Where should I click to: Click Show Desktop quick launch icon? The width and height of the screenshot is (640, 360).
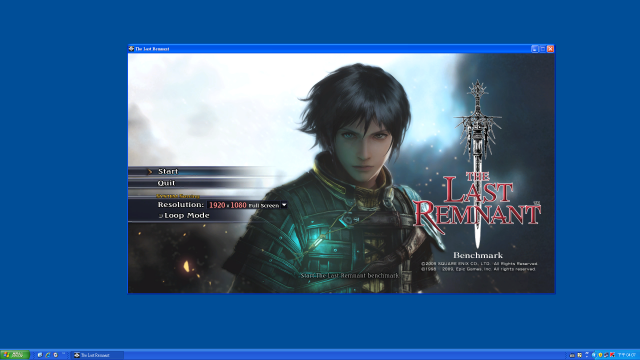point(40,355)
